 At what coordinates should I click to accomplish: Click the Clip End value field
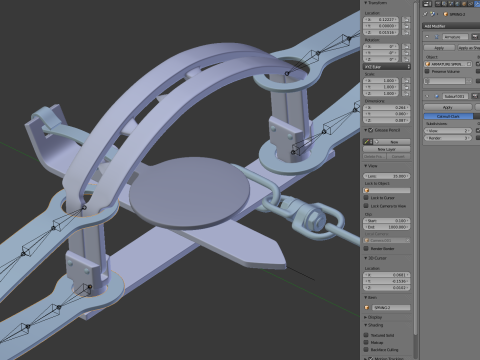pyautogui.click(x=387, y=227)
